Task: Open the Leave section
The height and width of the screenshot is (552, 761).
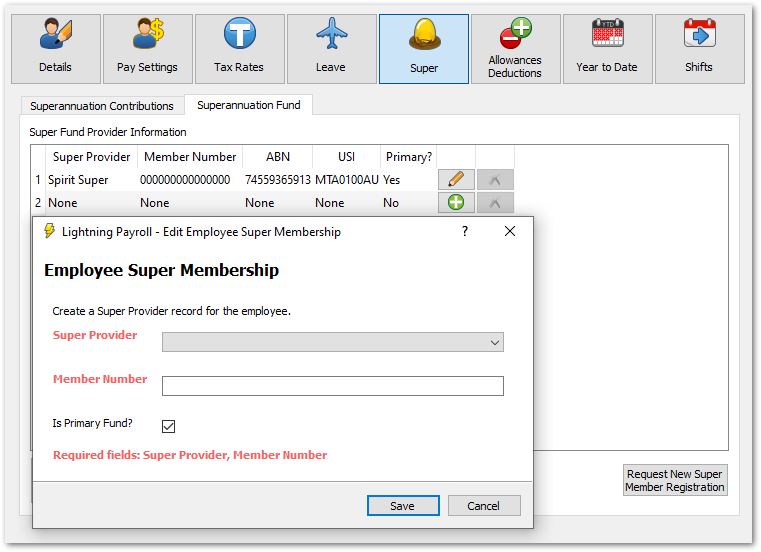Action: click(x=331, y=49)
